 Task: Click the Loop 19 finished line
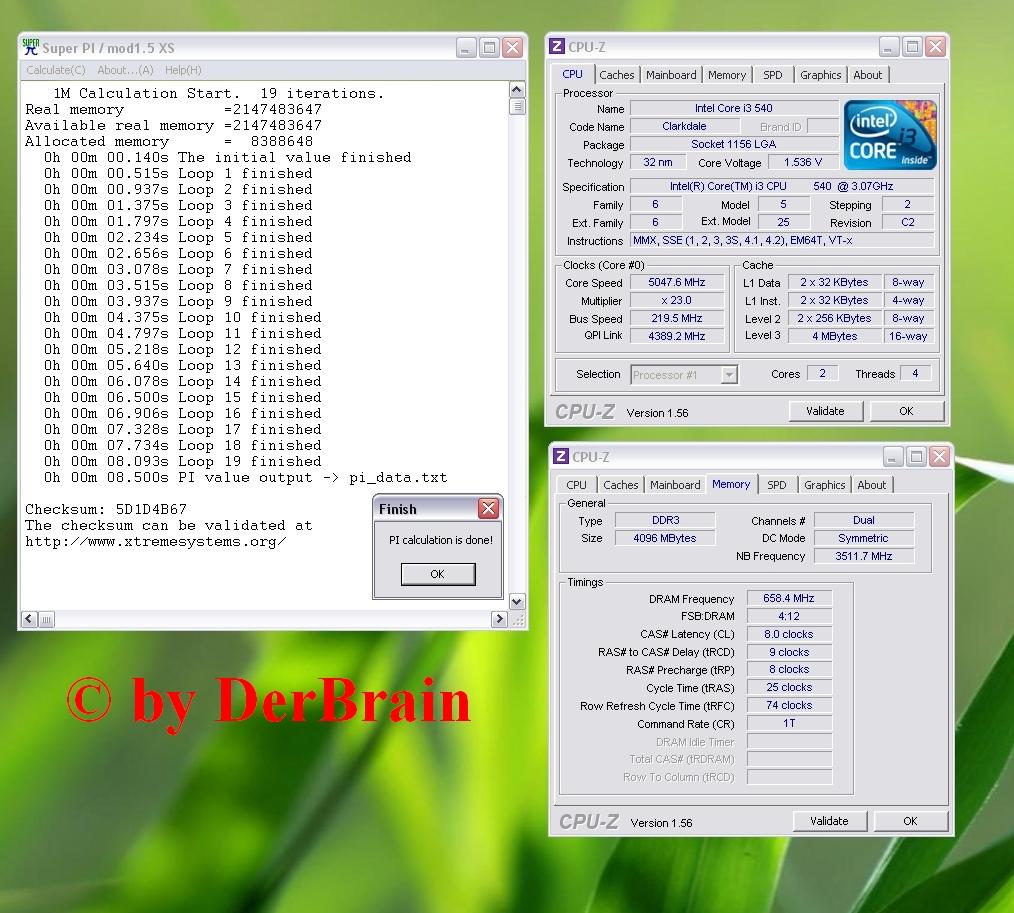click(182, 462)
